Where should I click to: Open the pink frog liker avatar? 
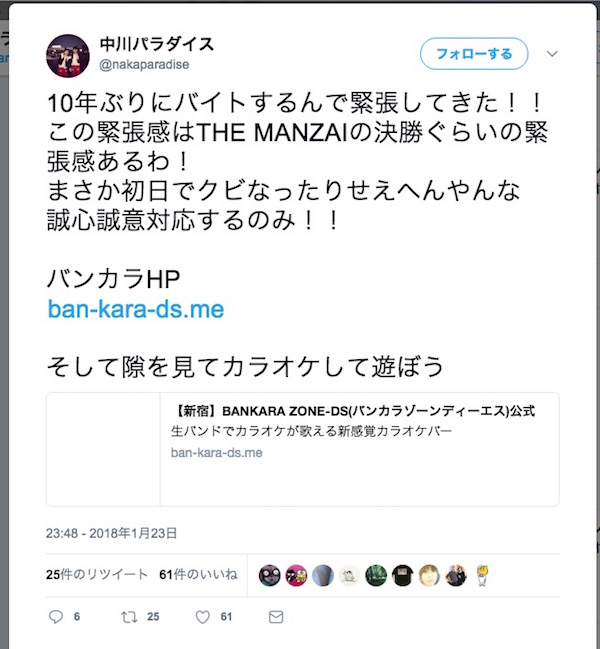click(296, 575)
